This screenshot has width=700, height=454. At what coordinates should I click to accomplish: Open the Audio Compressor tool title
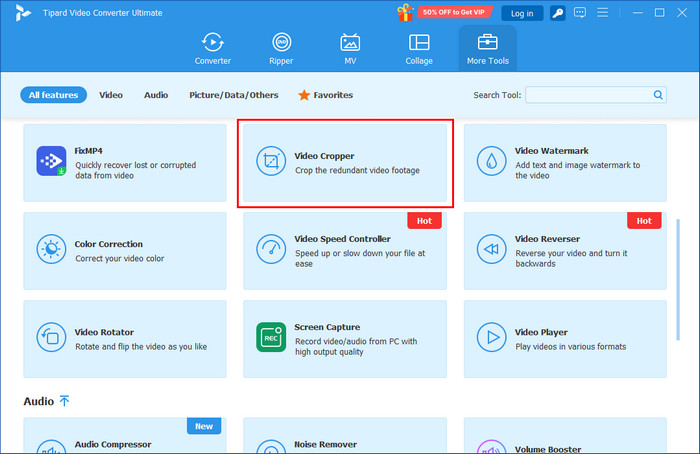click(x=113, y=444)
